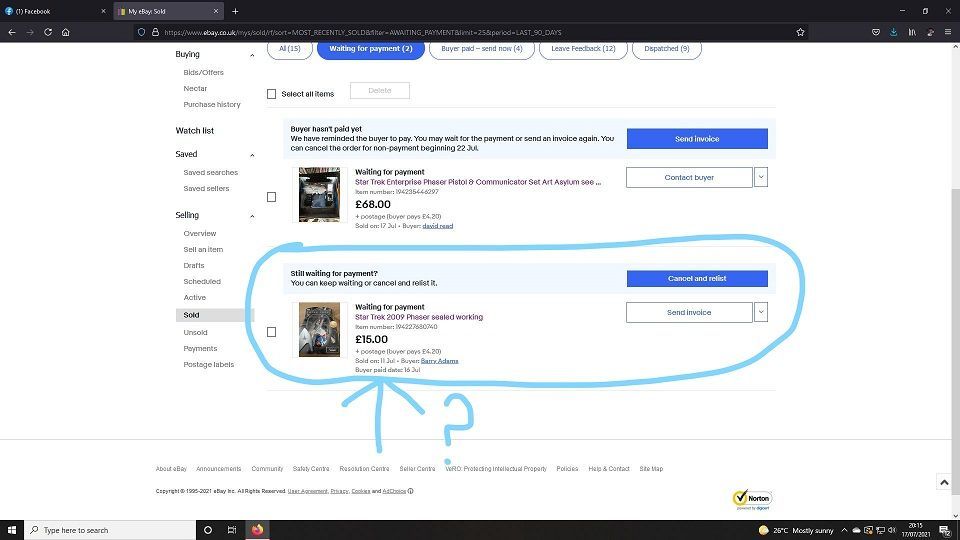Open the Windows Start menu

[x=12, y=530]
